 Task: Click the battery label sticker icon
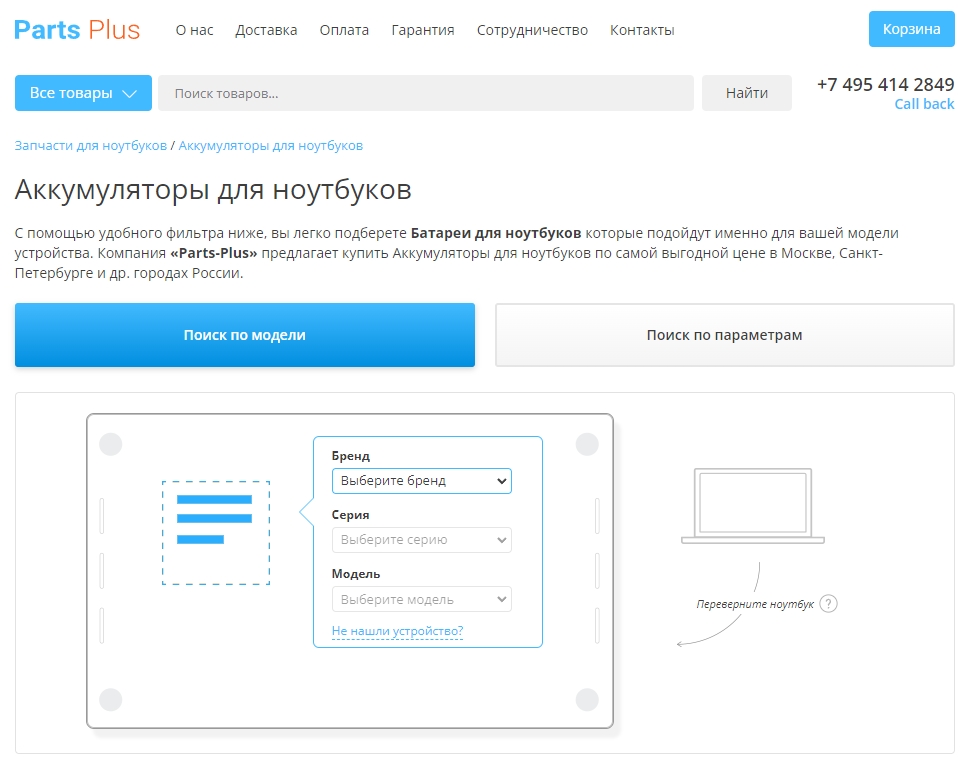[x=216, y=532]
